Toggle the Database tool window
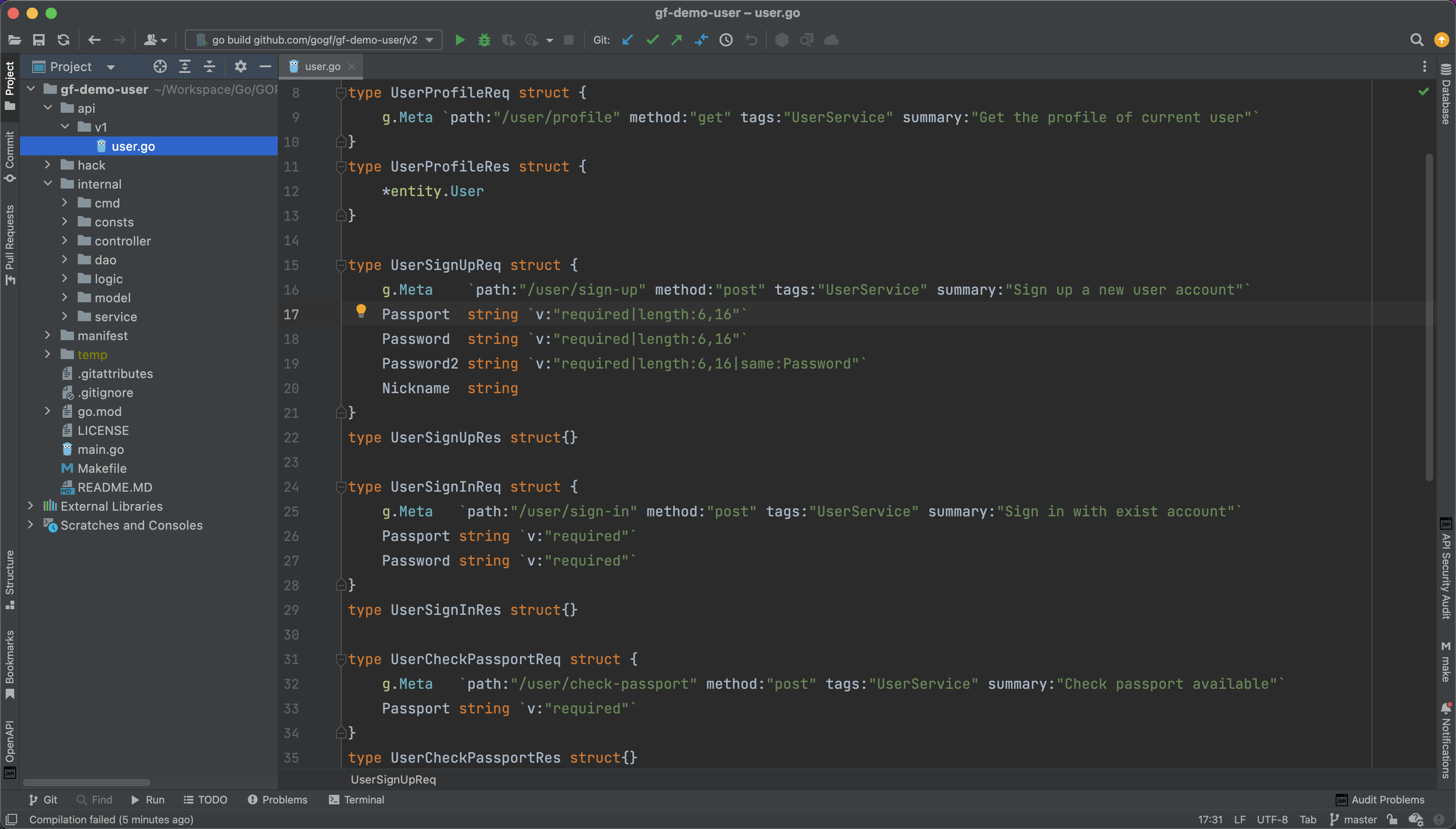 click(x=1446, y=95)
